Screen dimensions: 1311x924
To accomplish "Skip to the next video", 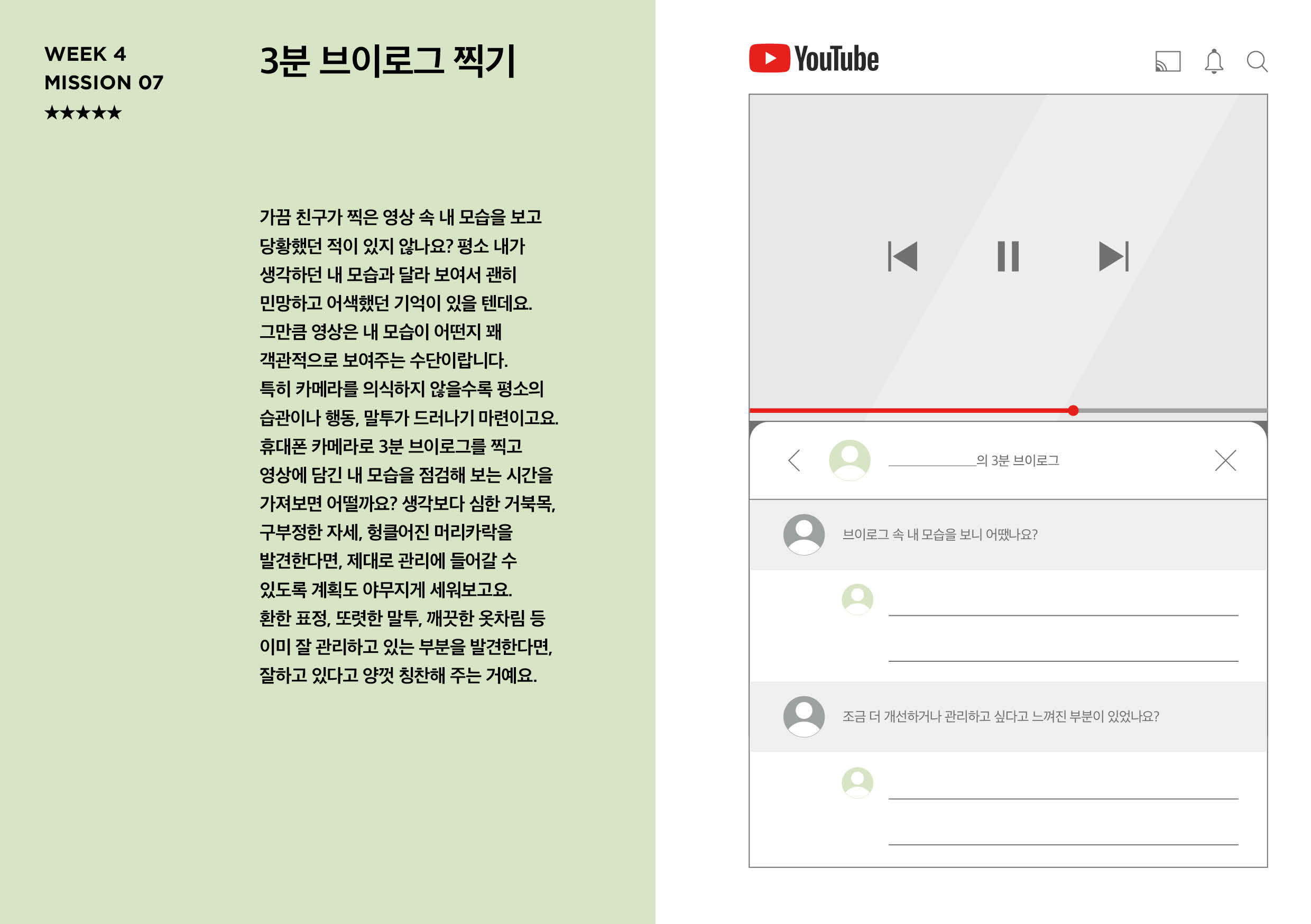I will [1113, 256].
